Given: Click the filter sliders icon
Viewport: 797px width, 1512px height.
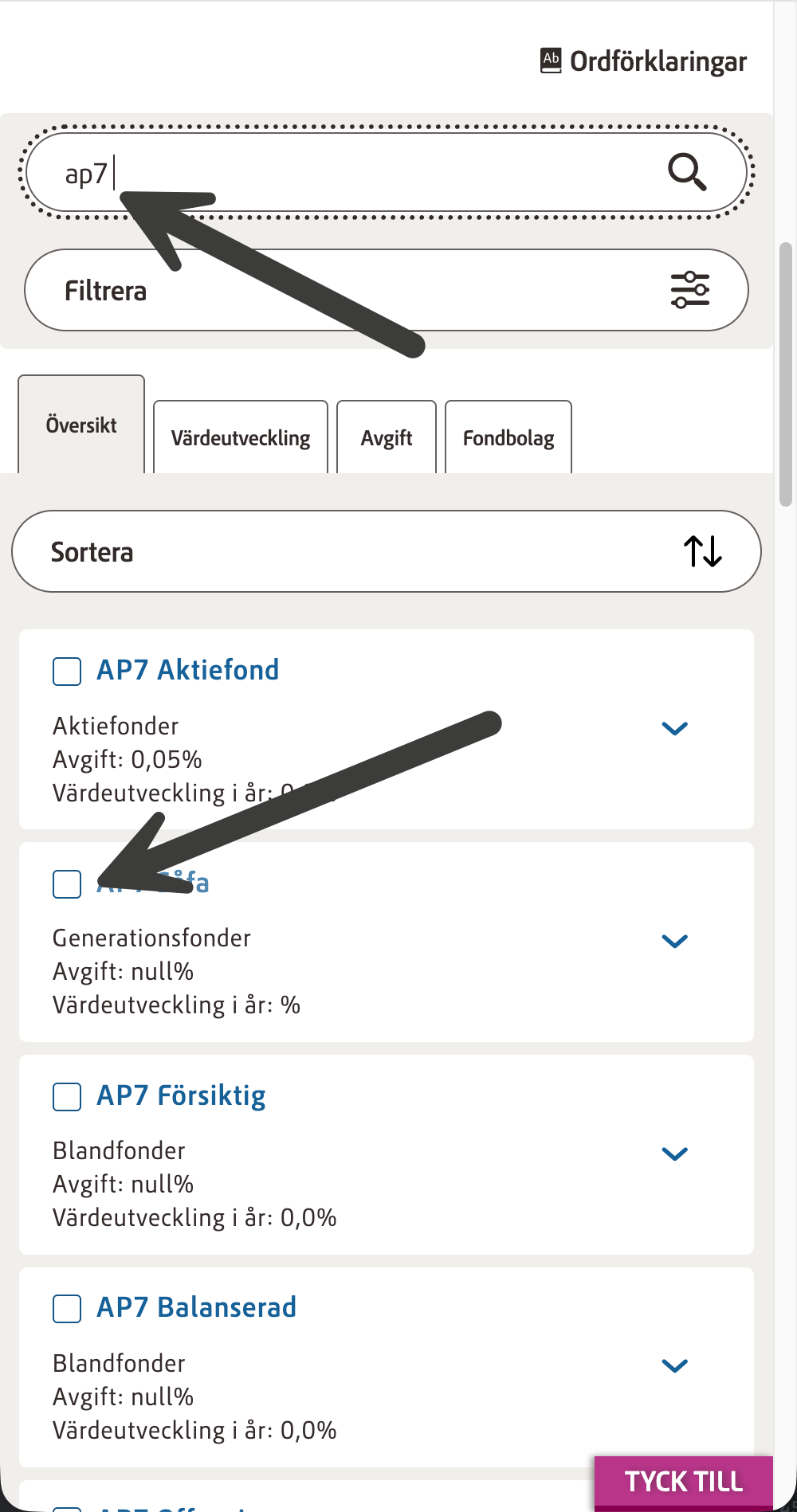Looking at the screenshot, I should (x=689, y=290).
